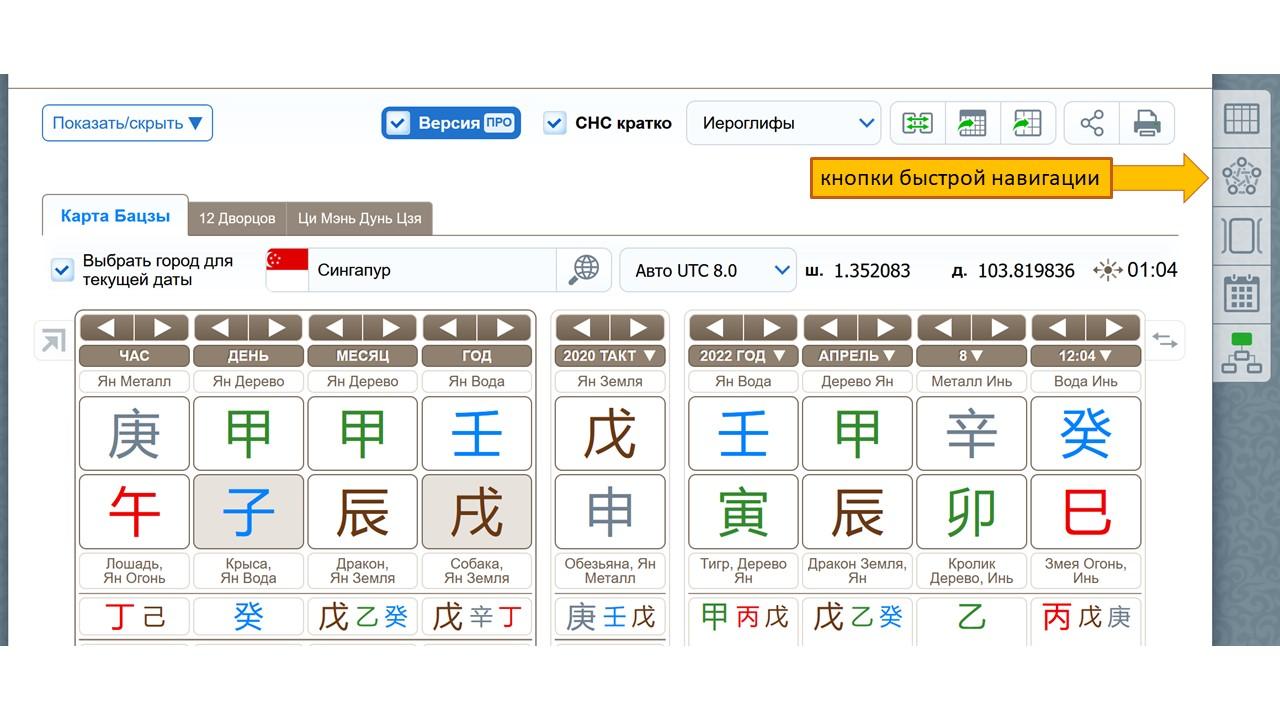Open the five elements diagram sidebar icon
Viewport: 1280px width, 720px height.
1241,178
